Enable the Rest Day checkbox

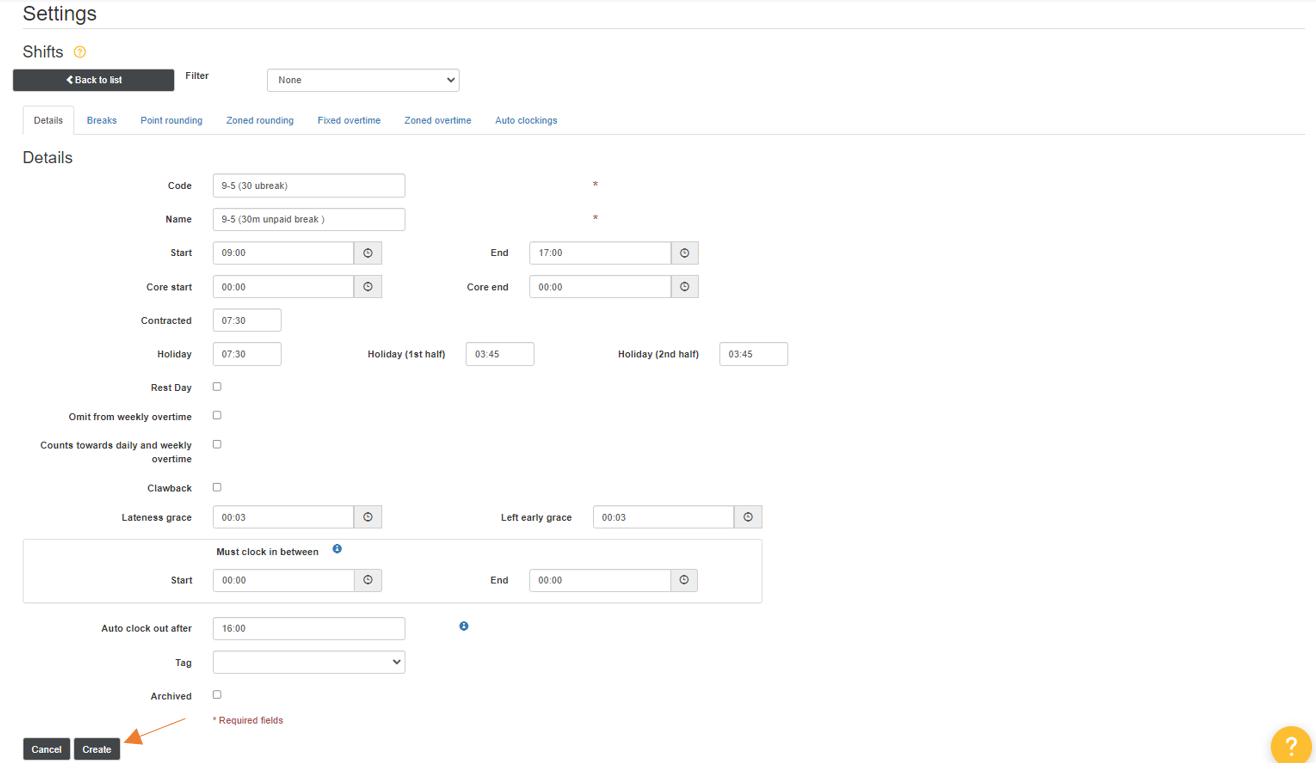tap(217, 385)
